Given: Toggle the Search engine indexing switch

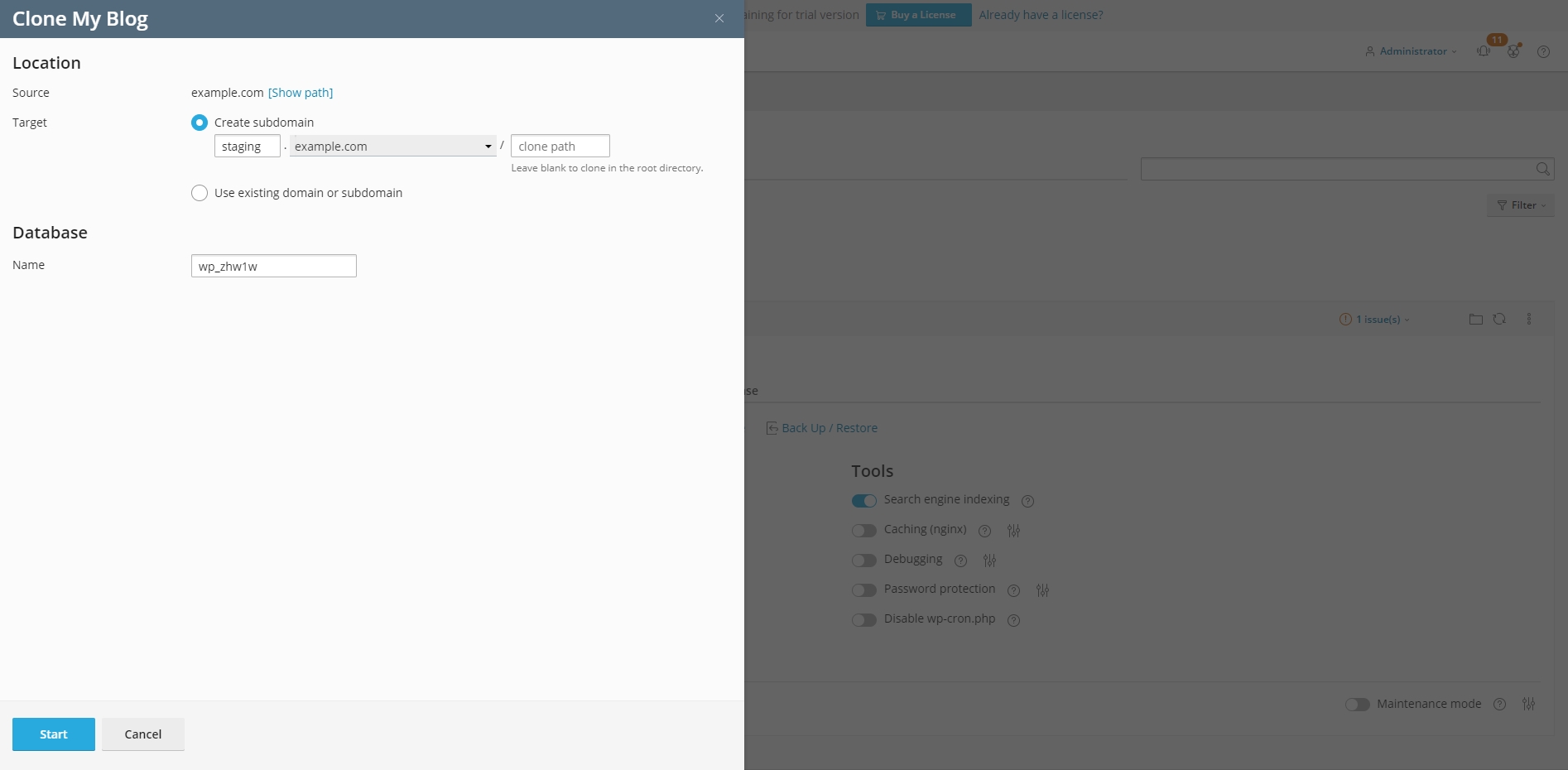Looking at the screenshot, I should coord(863,501).
